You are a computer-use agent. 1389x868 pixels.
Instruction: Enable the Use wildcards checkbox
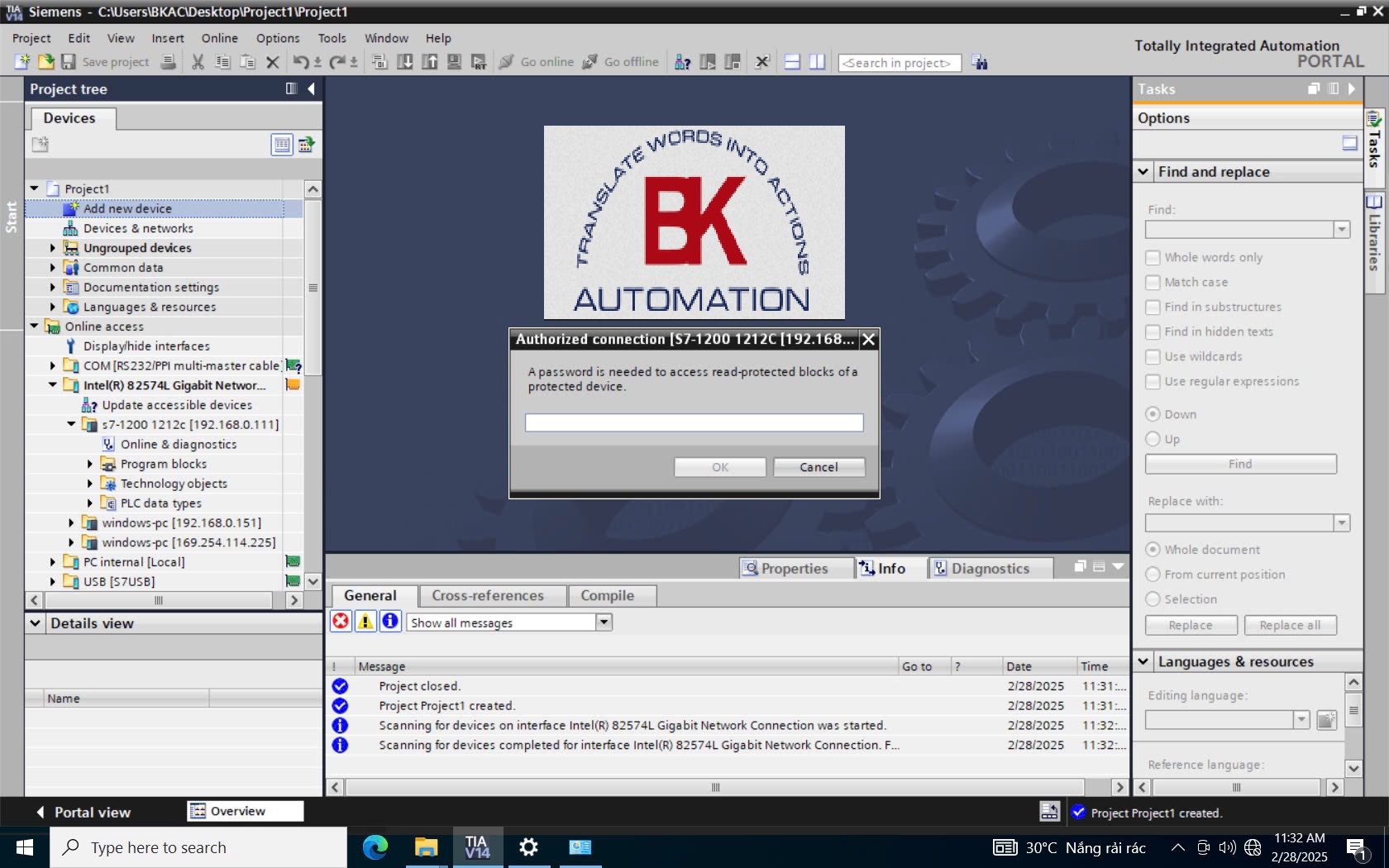[x=1153, y=356]
